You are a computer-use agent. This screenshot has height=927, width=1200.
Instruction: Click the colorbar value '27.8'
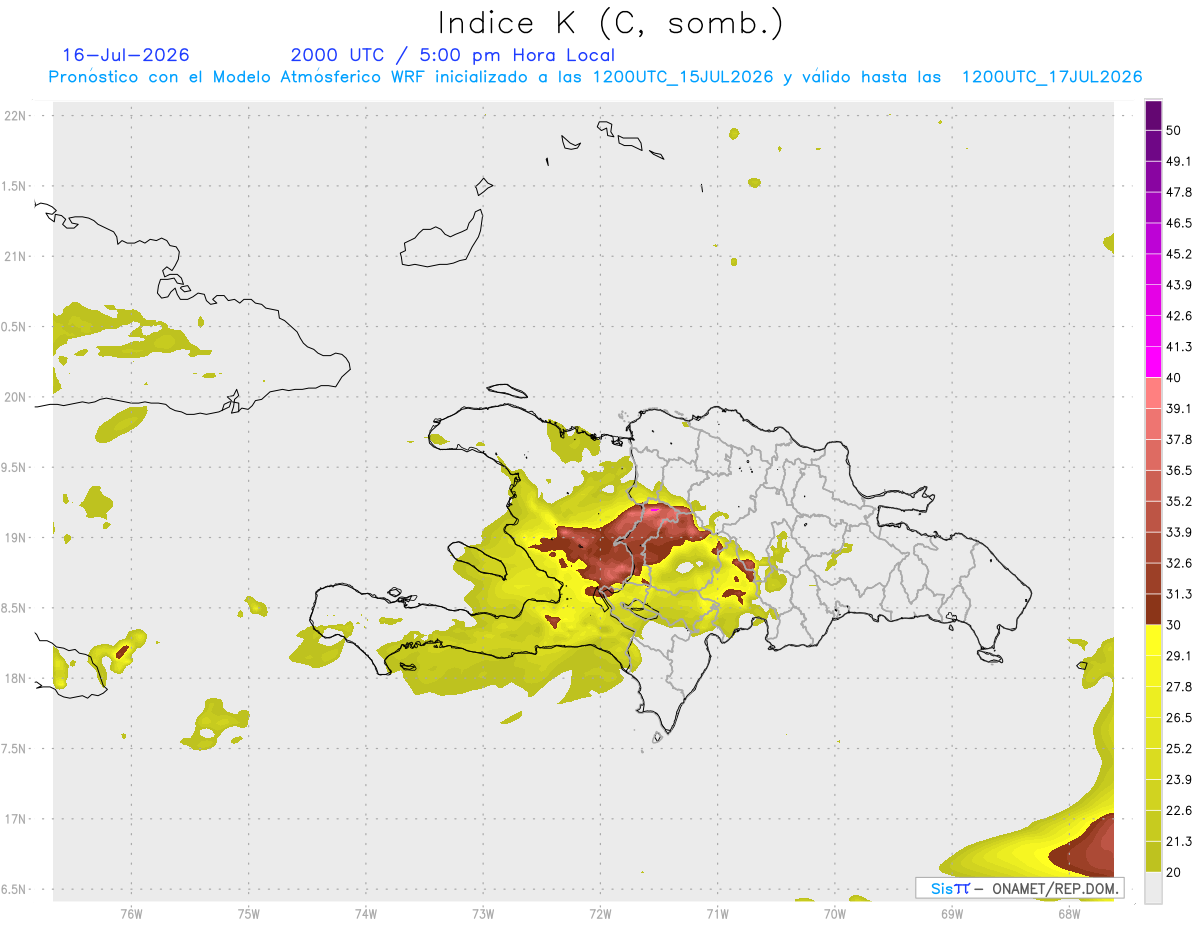(x=1179, y=687)
